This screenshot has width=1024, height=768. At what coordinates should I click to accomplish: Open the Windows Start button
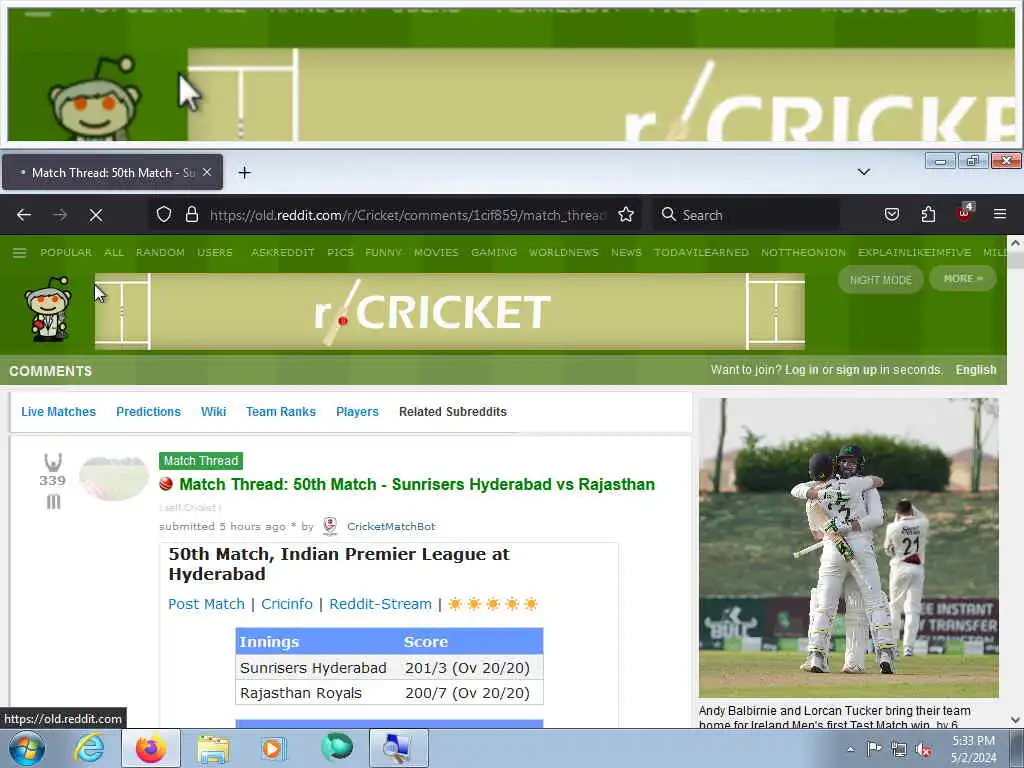(x=26, y=748)
